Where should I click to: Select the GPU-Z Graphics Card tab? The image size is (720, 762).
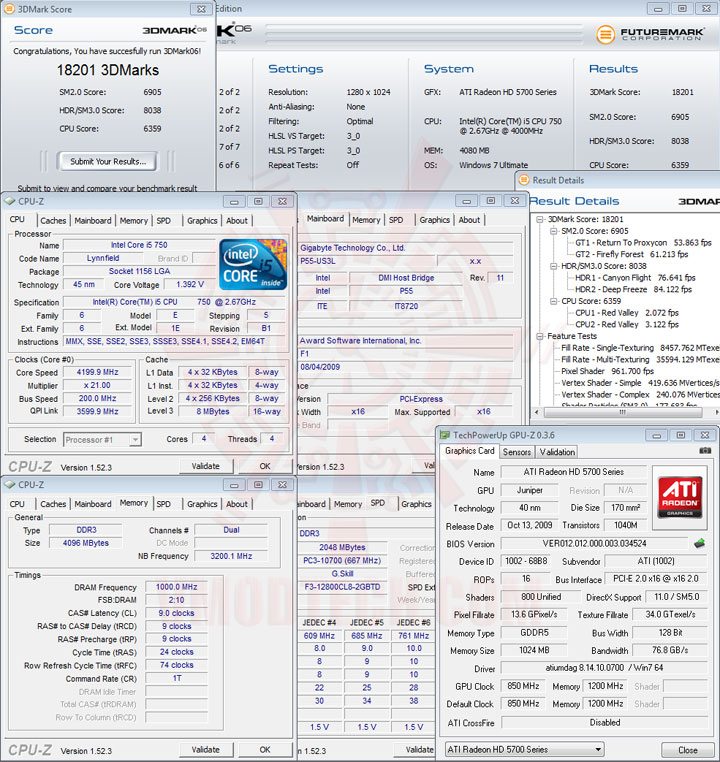[x=469, y=451]
